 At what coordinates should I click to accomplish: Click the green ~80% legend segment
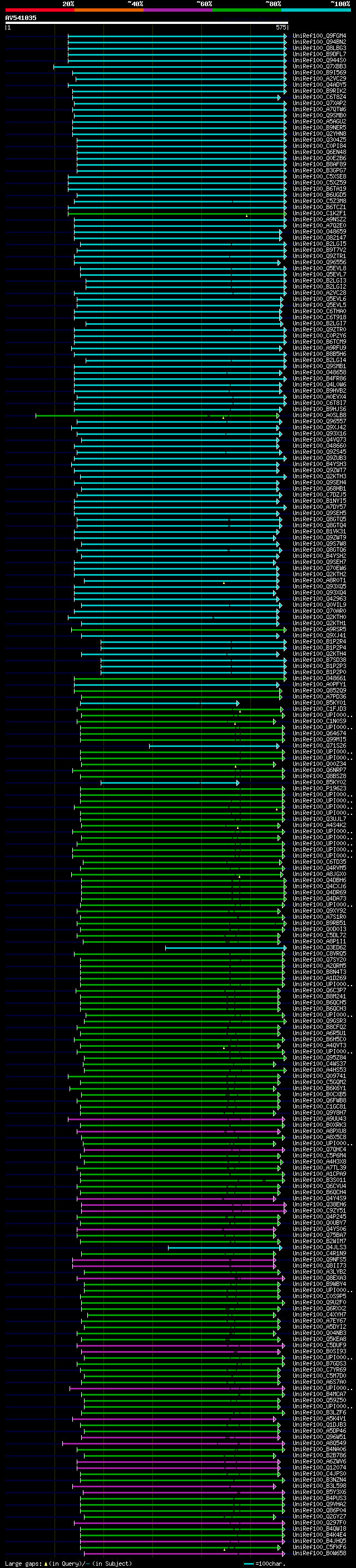click(x=247, y=10)
